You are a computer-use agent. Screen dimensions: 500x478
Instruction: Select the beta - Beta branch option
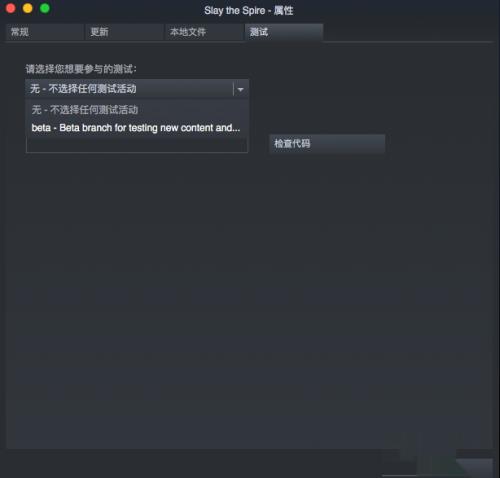[136, 128]
